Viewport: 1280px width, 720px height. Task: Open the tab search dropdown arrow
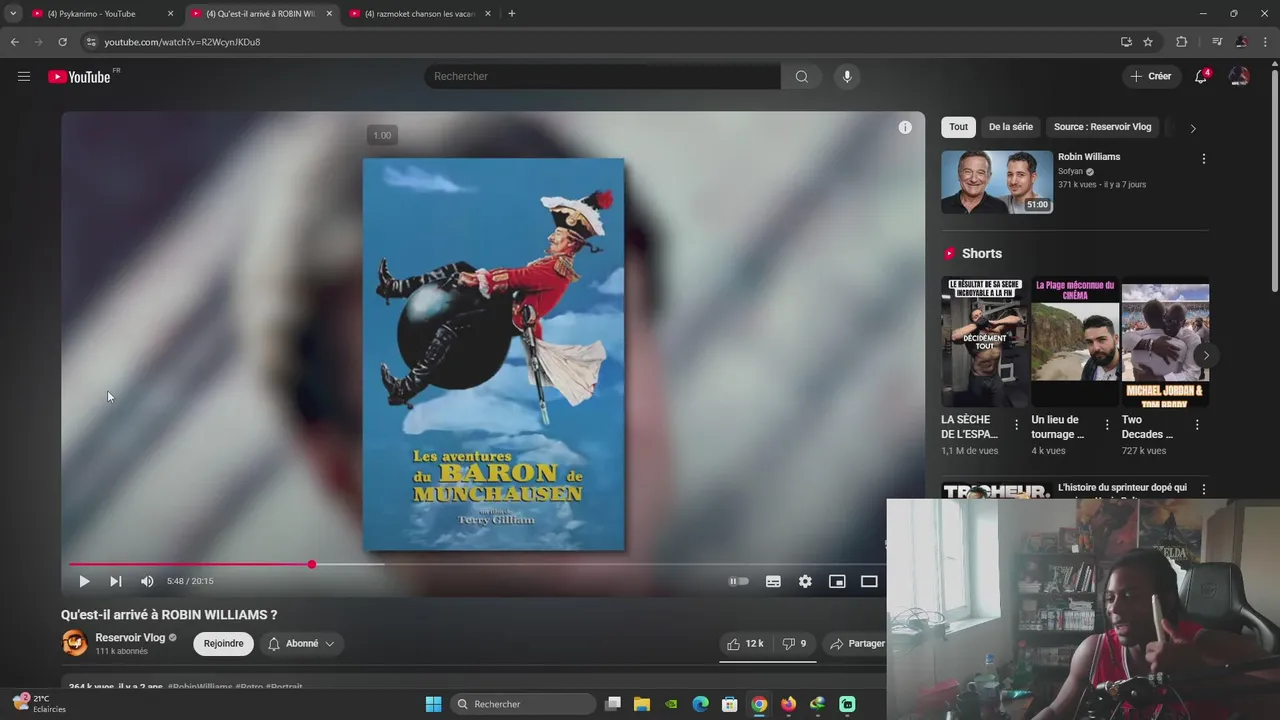(13, 14)
